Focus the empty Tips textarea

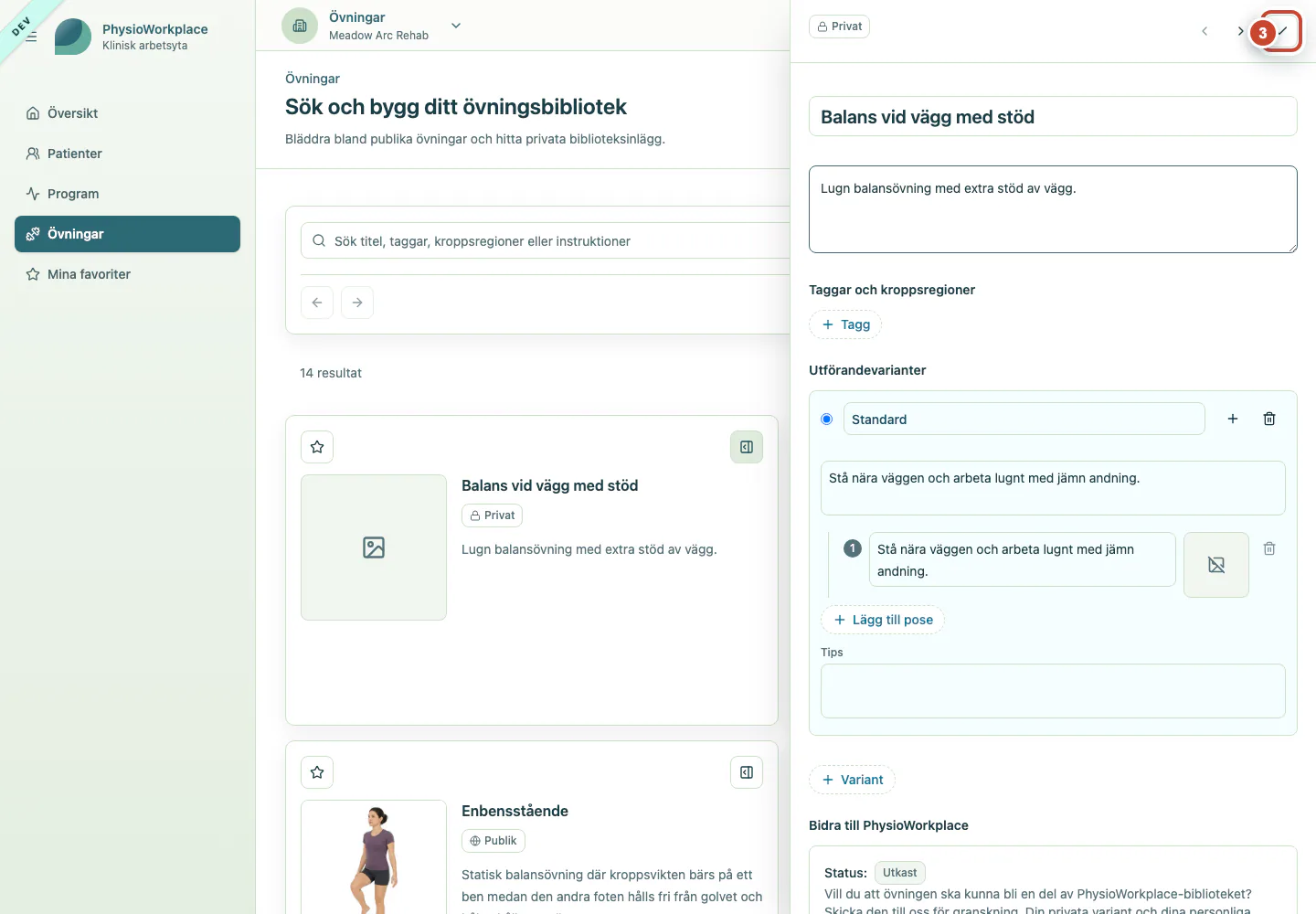(1053, 691)
